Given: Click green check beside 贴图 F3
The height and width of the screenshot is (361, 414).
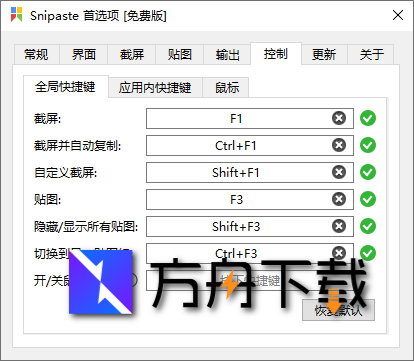Looking at the screenshot, I should click(368, 199).
